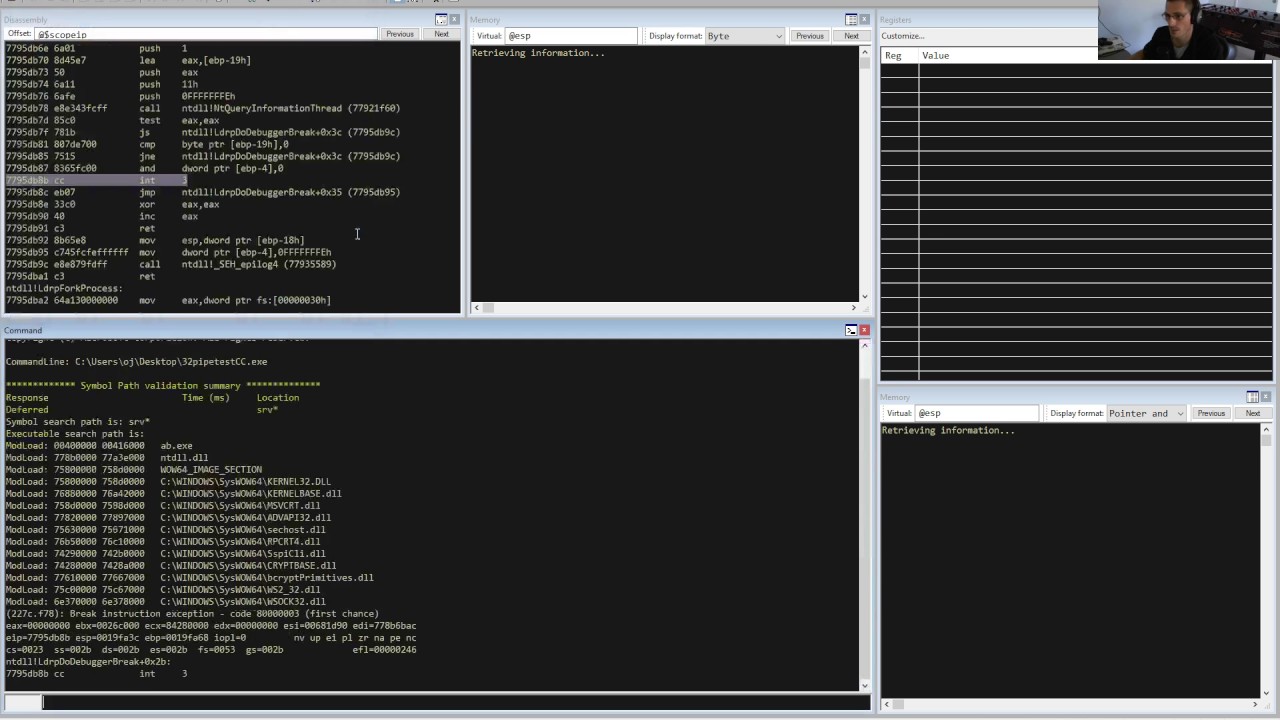Select the test eax,eax disassembly line
Image resolution: width=1280 pixels, height=720 pixels.
pyautogui.click(x=113, y=120)
